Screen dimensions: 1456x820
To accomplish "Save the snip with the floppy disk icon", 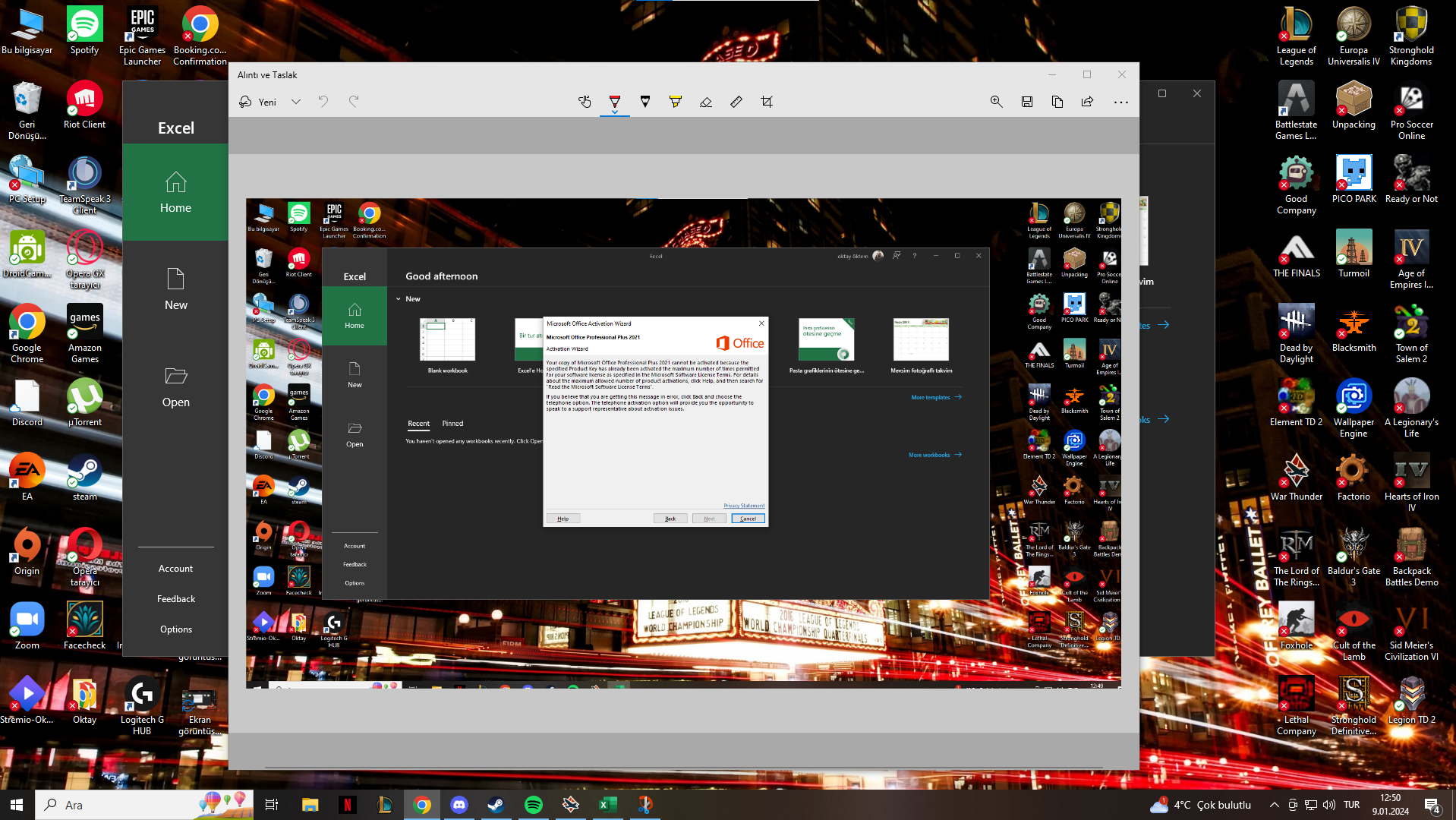I will [1027, 102].
